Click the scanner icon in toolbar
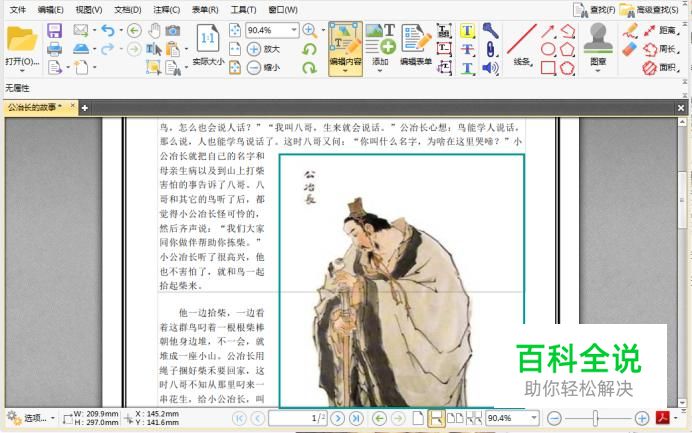 [81, 49]
